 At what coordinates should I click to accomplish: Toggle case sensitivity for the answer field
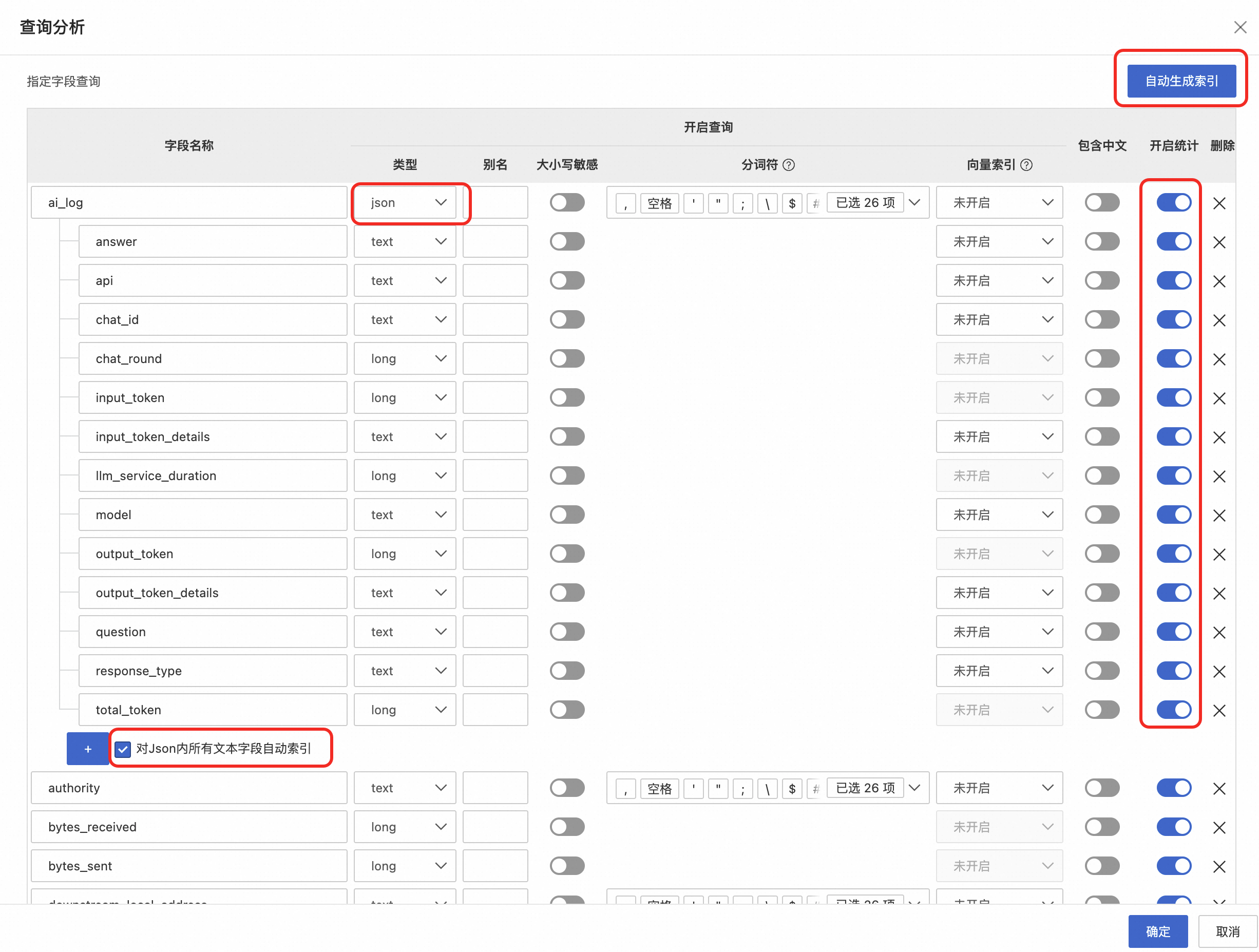point(567,242)
